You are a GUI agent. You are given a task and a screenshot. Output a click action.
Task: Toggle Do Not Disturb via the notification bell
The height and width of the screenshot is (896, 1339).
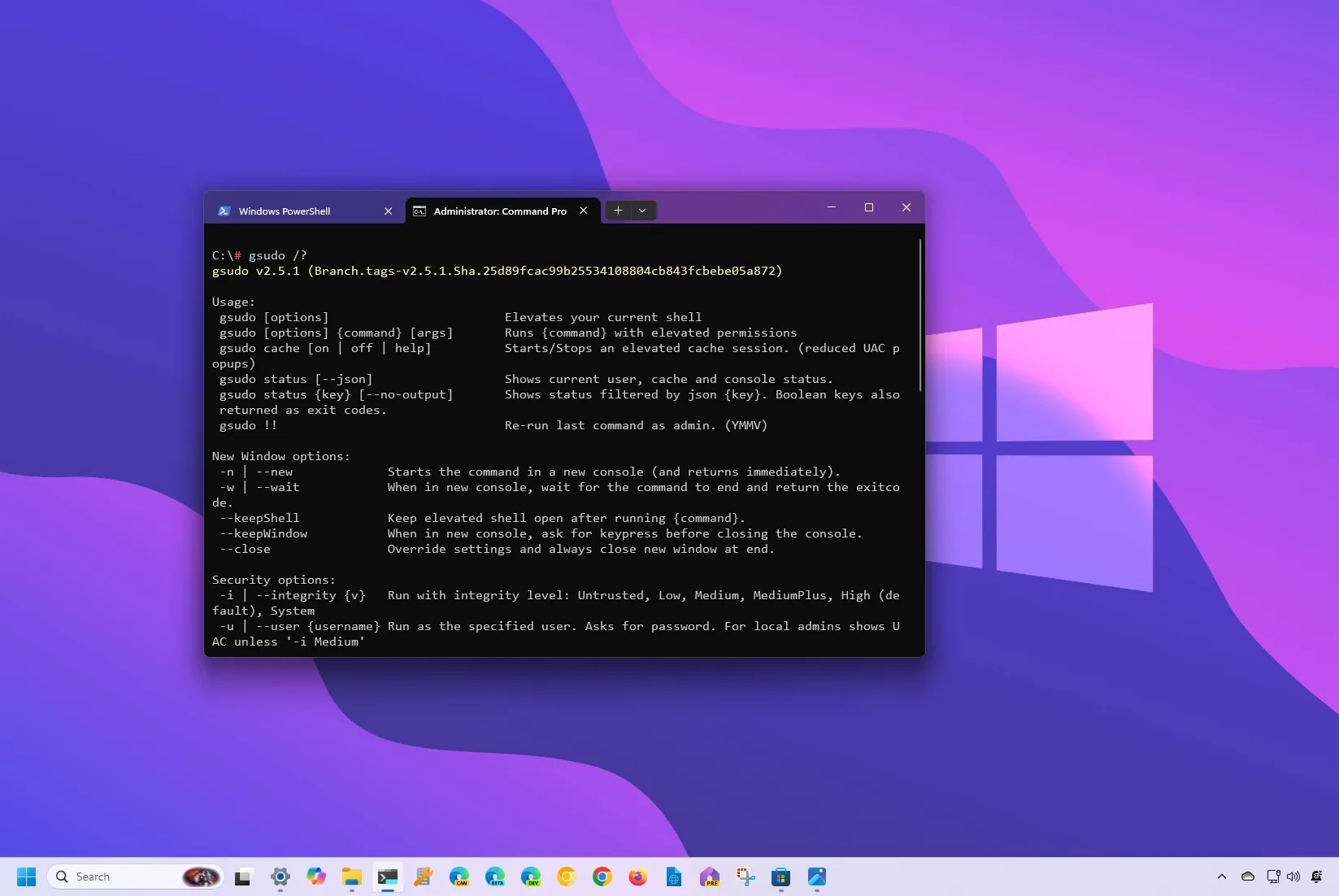1317,876
